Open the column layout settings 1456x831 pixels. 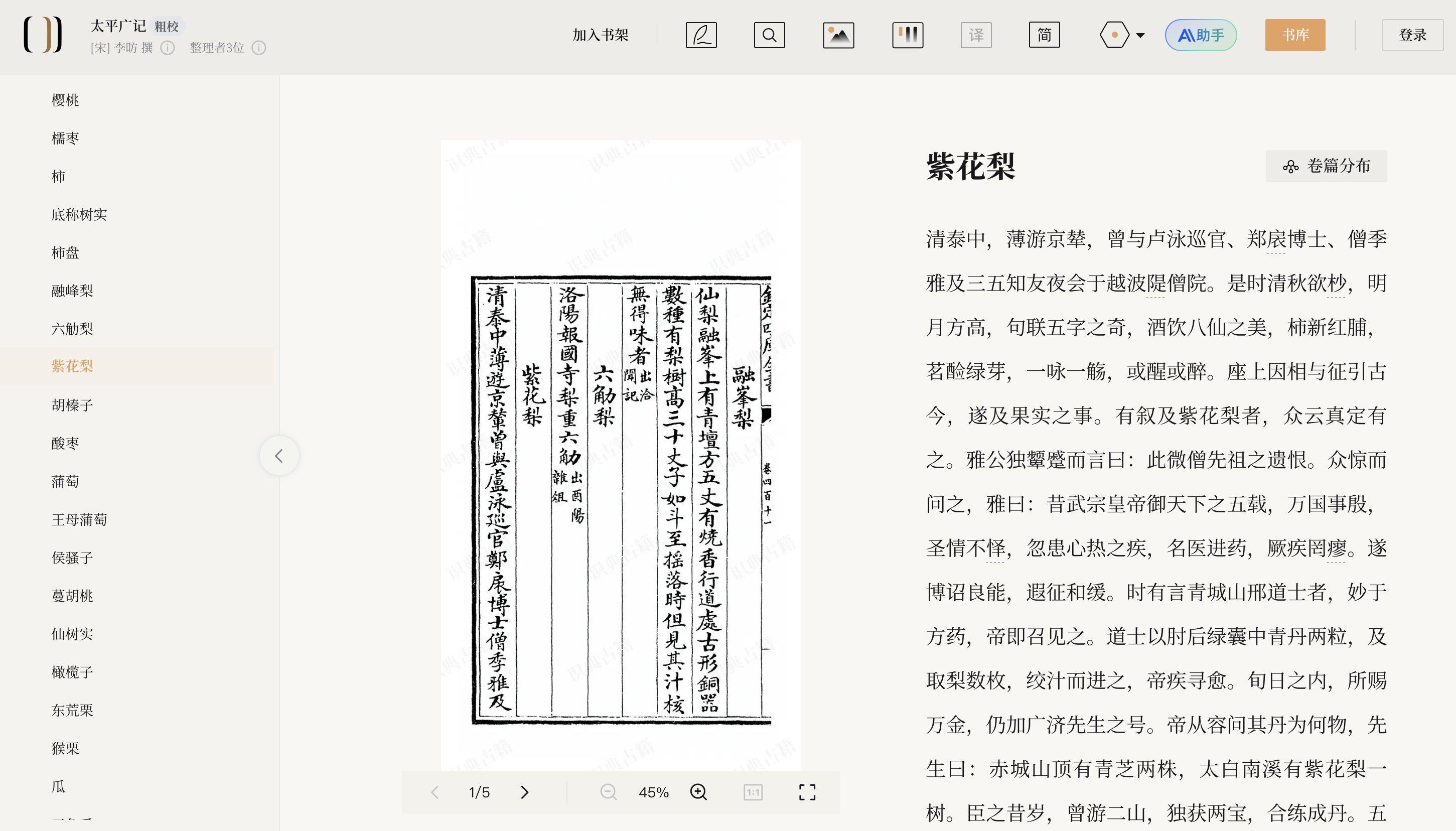[907, 35]
